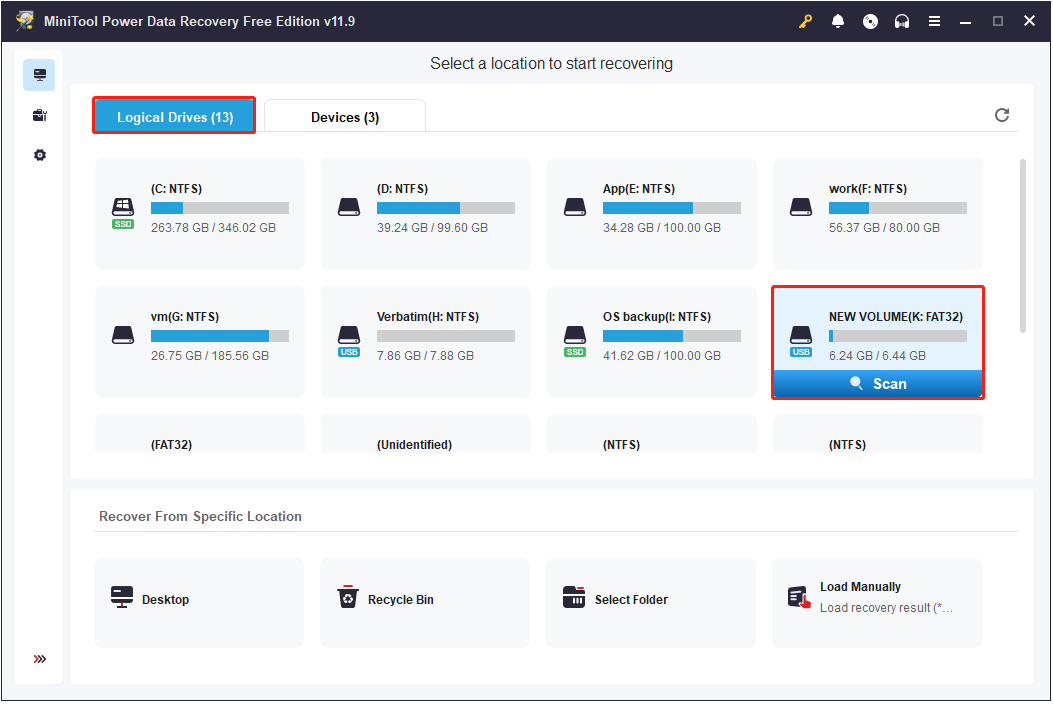Viewport: 1053px width, 704px height.
Task: Click Scan button for NEW VOLUME K
Action: [x=877, y=384]
